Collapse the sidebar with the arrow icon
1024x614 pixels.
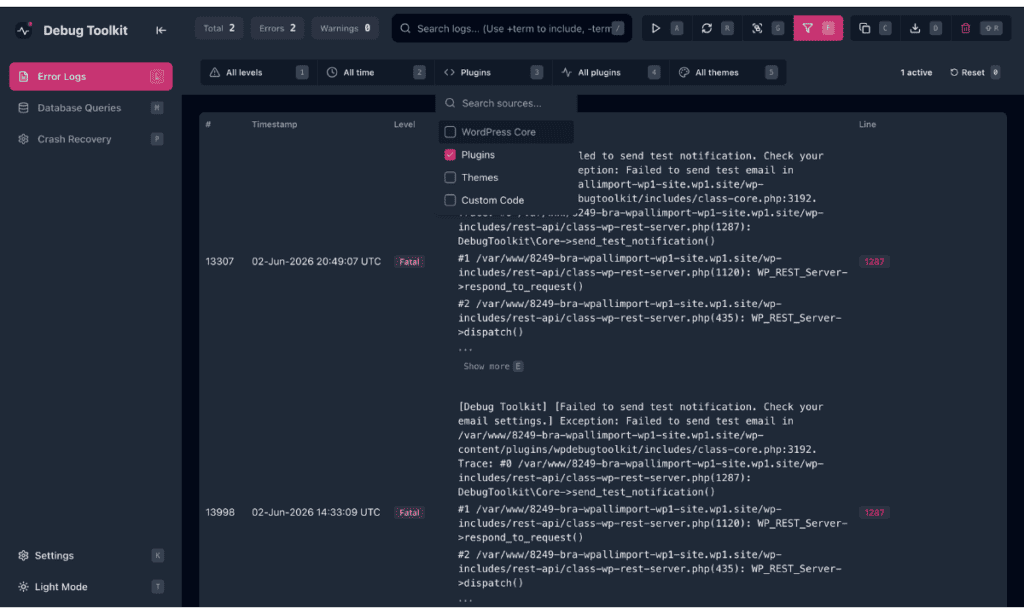[x=161, y=30]
